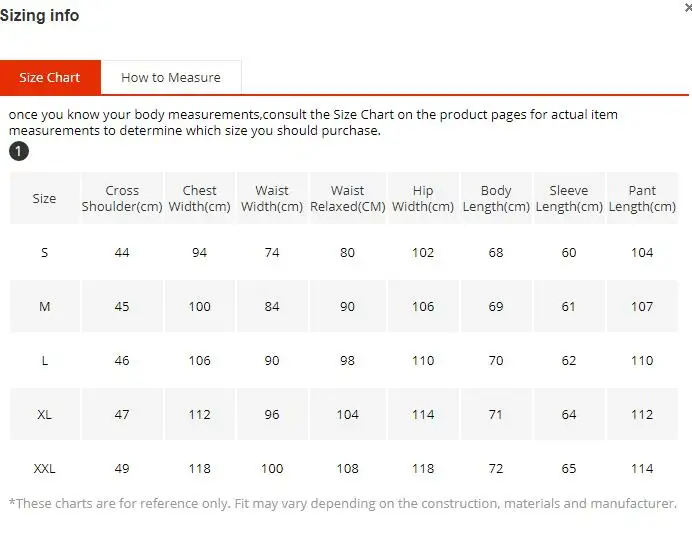Select the Pant Length(cm) header
Viewport: 692px width, 543px height.
coord(642,198)
